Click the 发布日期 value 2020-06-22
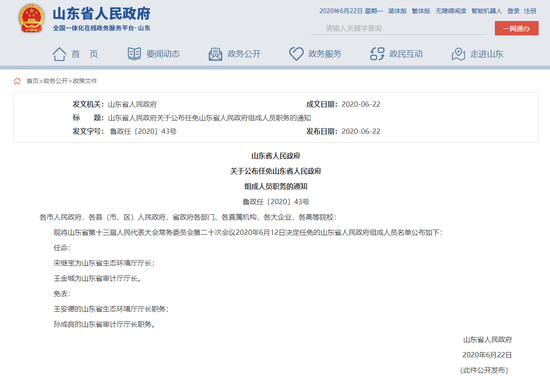This screenshot has width=550, height=380. tap(361, 131)
